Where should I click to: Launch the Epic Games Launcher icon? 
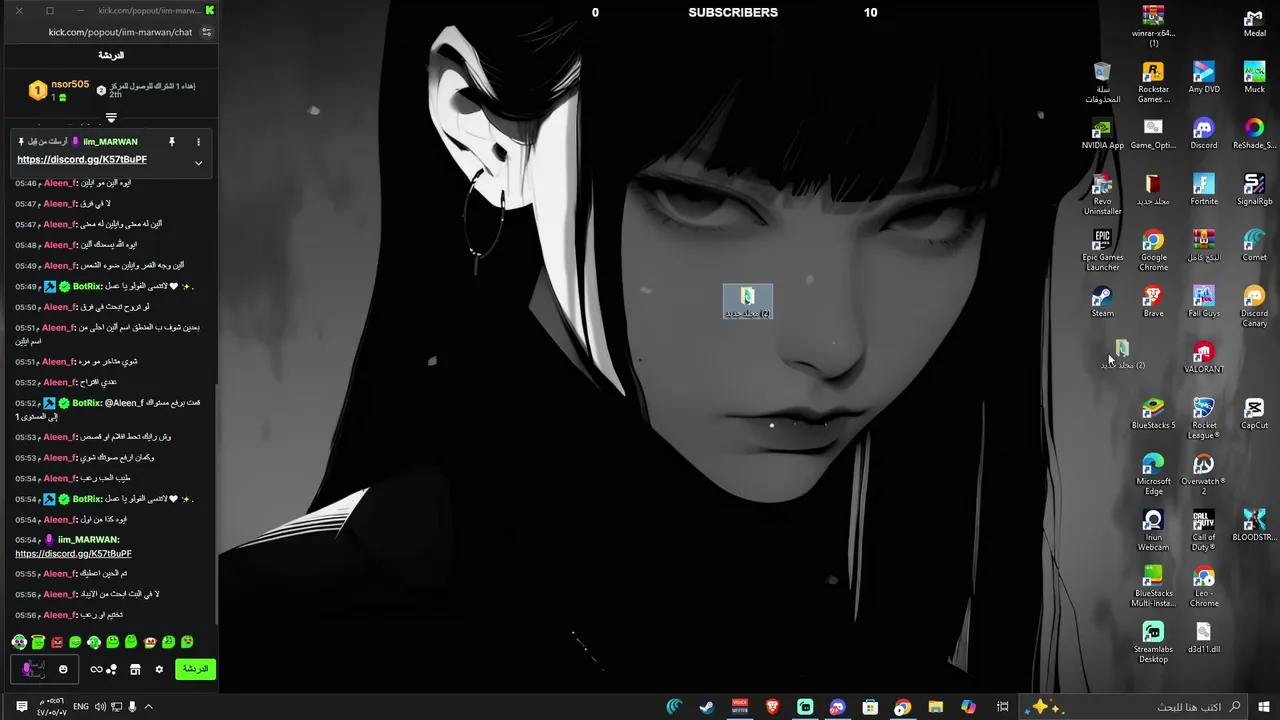coord(1102,251)
